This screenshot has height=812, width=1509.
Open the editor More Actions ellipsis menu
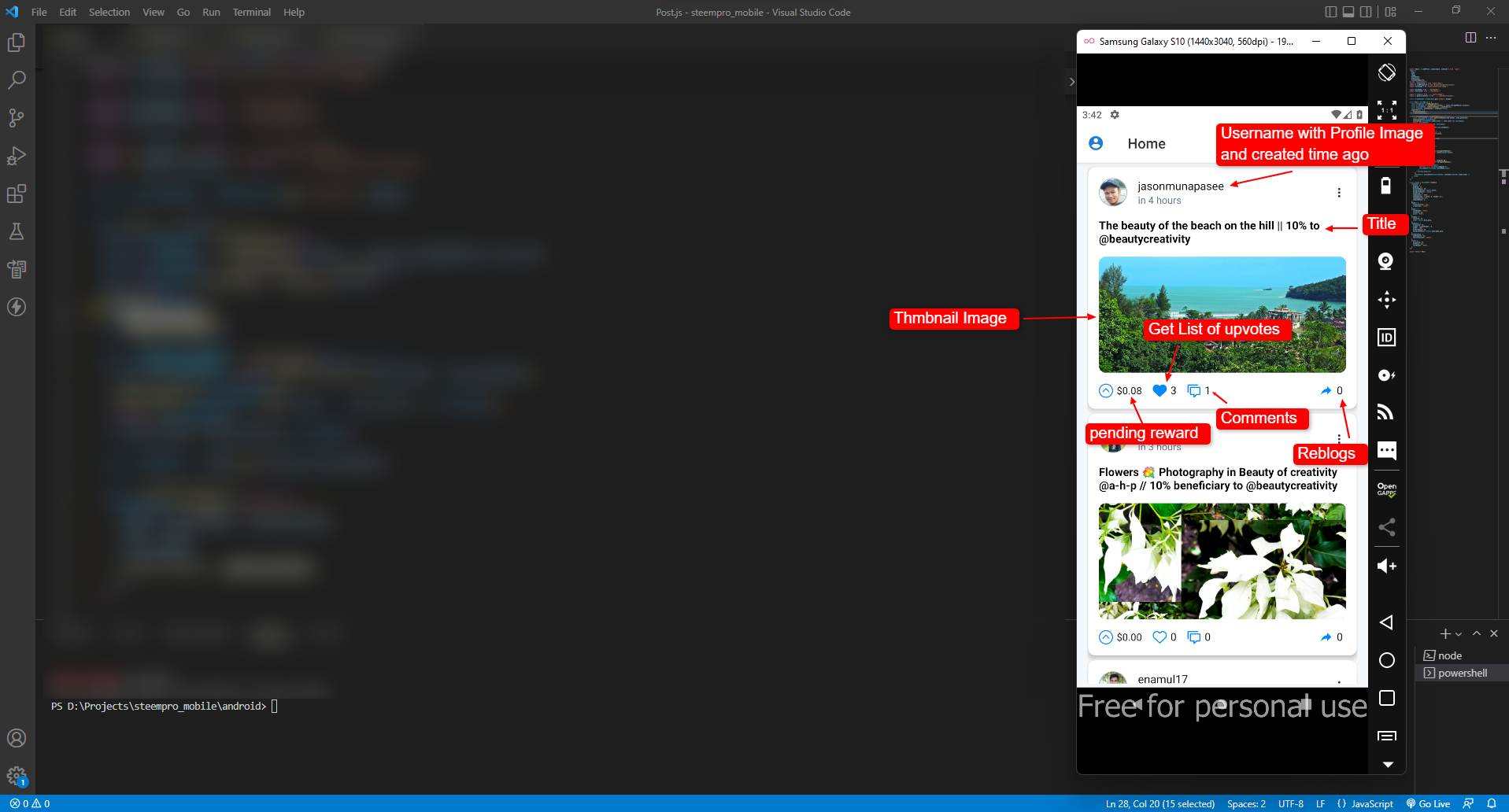tap(1491, 38)
